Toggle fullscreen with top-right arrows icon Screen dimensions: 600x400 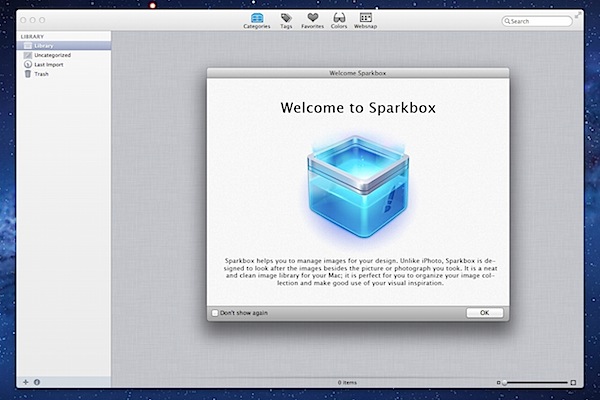578,15
